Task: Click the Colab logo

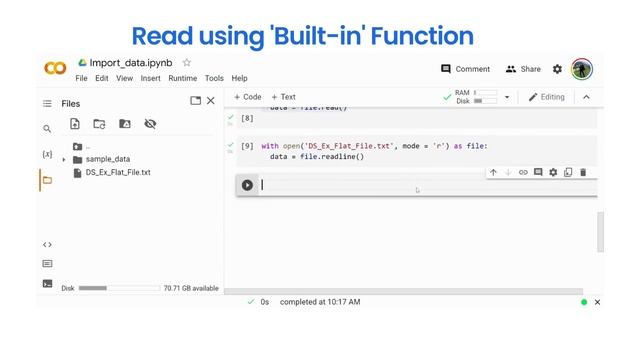Action: tap(55, 68)
